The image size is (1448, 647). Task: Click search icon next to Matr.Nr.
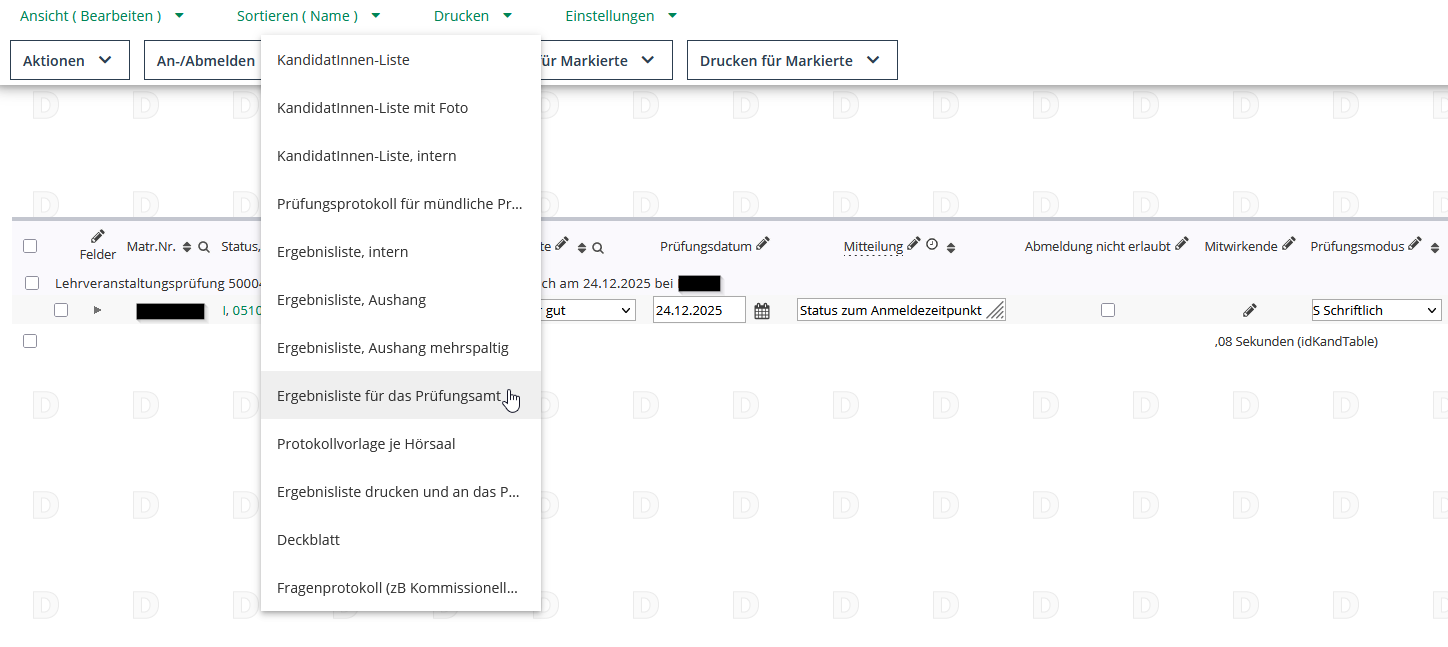(204, 247)
